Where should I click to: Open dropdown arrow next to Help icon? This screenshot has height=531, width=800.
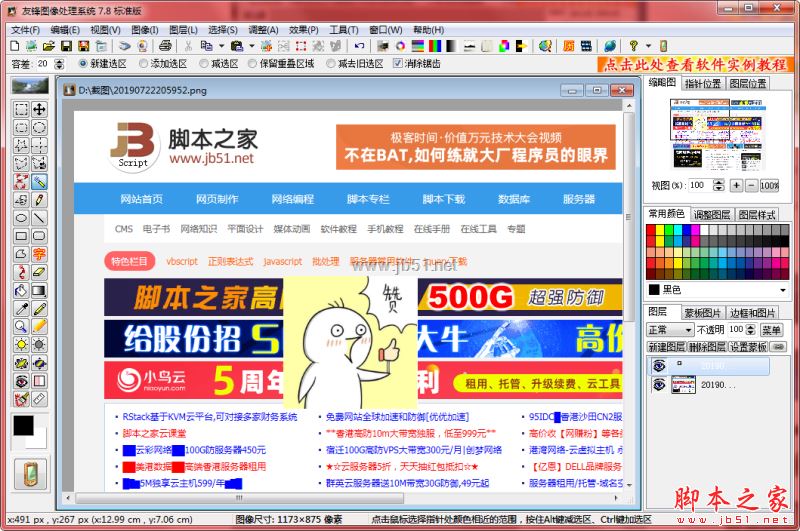coord(648,46)
